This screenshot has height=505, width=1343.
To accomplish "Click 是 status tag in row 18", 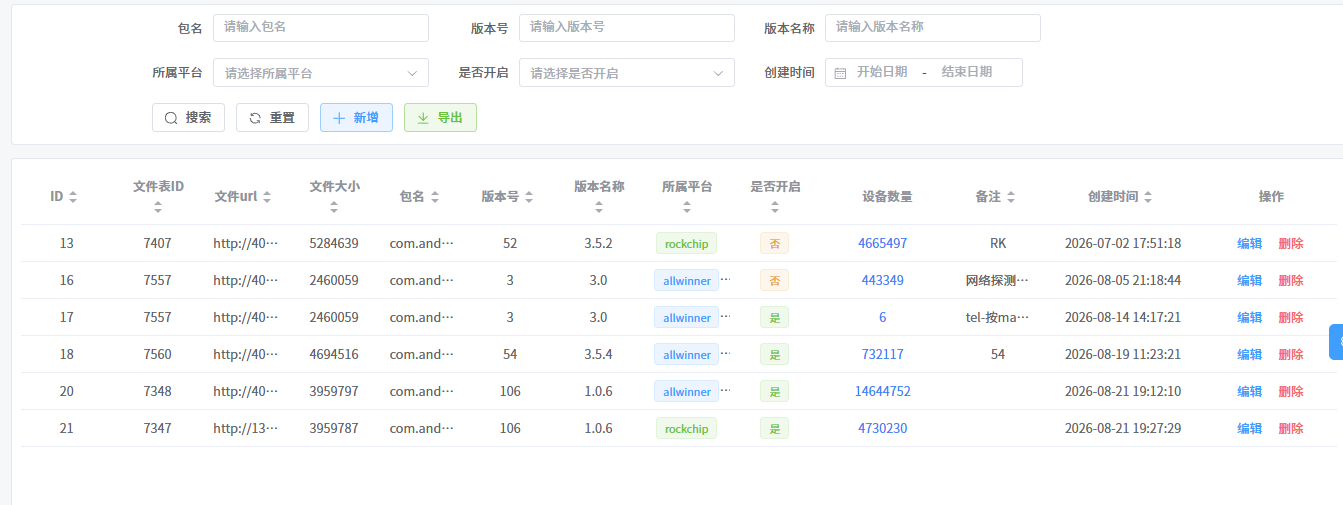I will [x=774, y=354].
